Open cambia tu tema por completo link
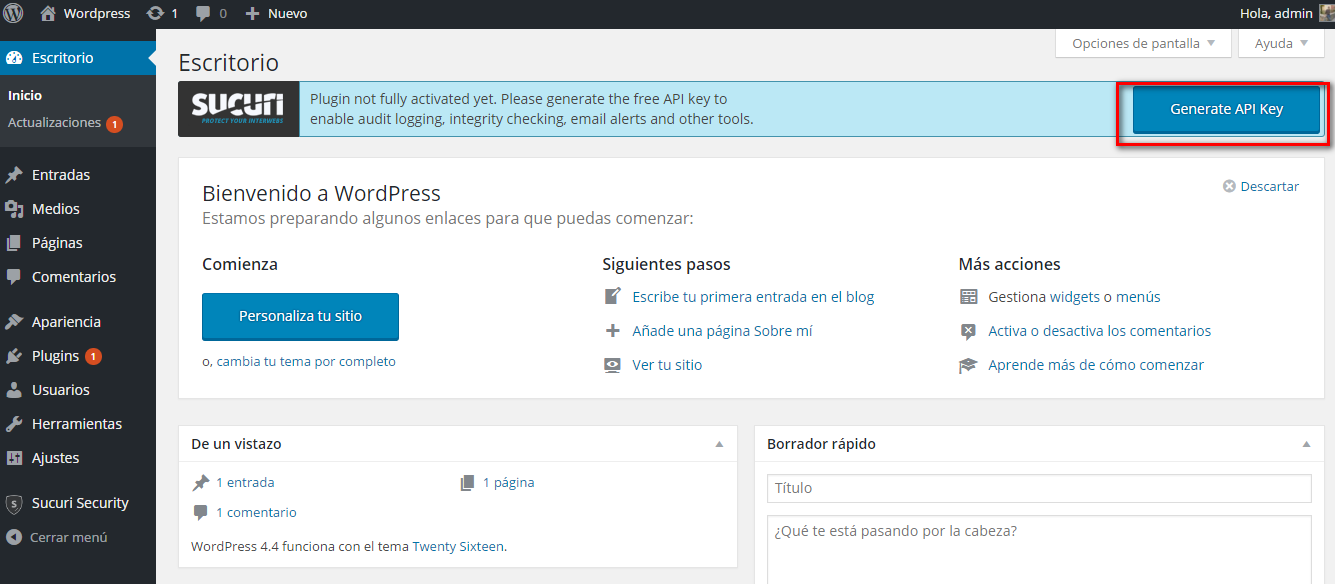1335x584 pixels. [x=306, y=362]
